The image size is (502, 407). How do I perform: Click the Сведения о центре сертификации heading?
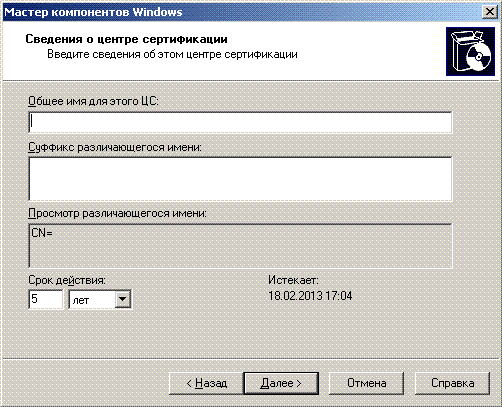click(x=127, y=39)
